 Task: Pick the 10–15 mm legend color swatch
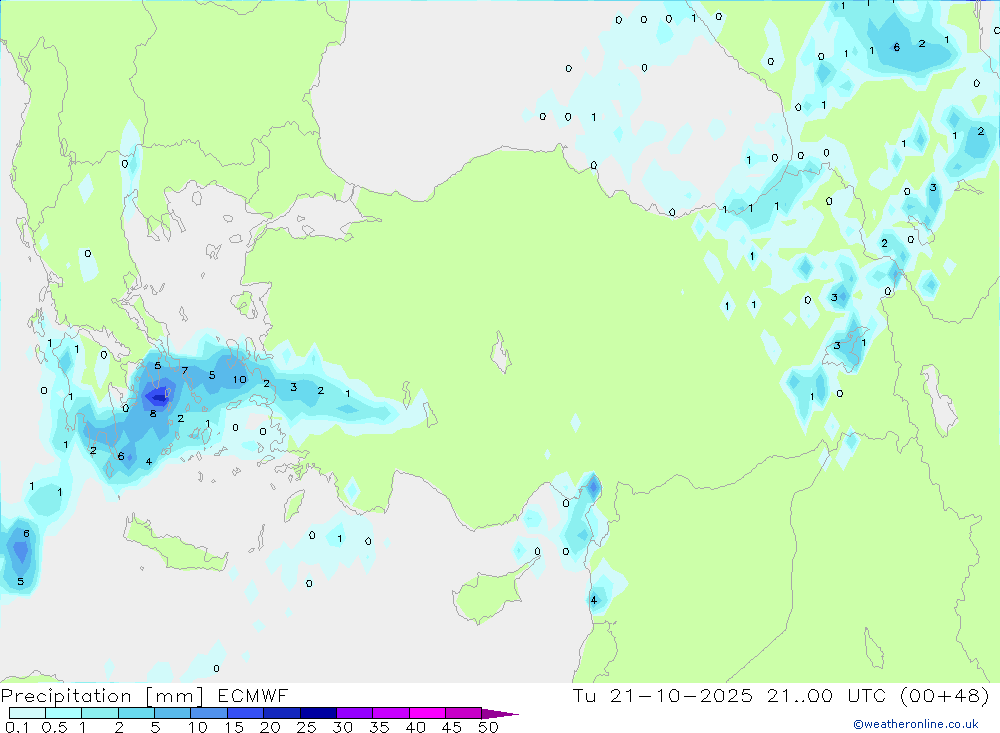[x=209, y=713]
